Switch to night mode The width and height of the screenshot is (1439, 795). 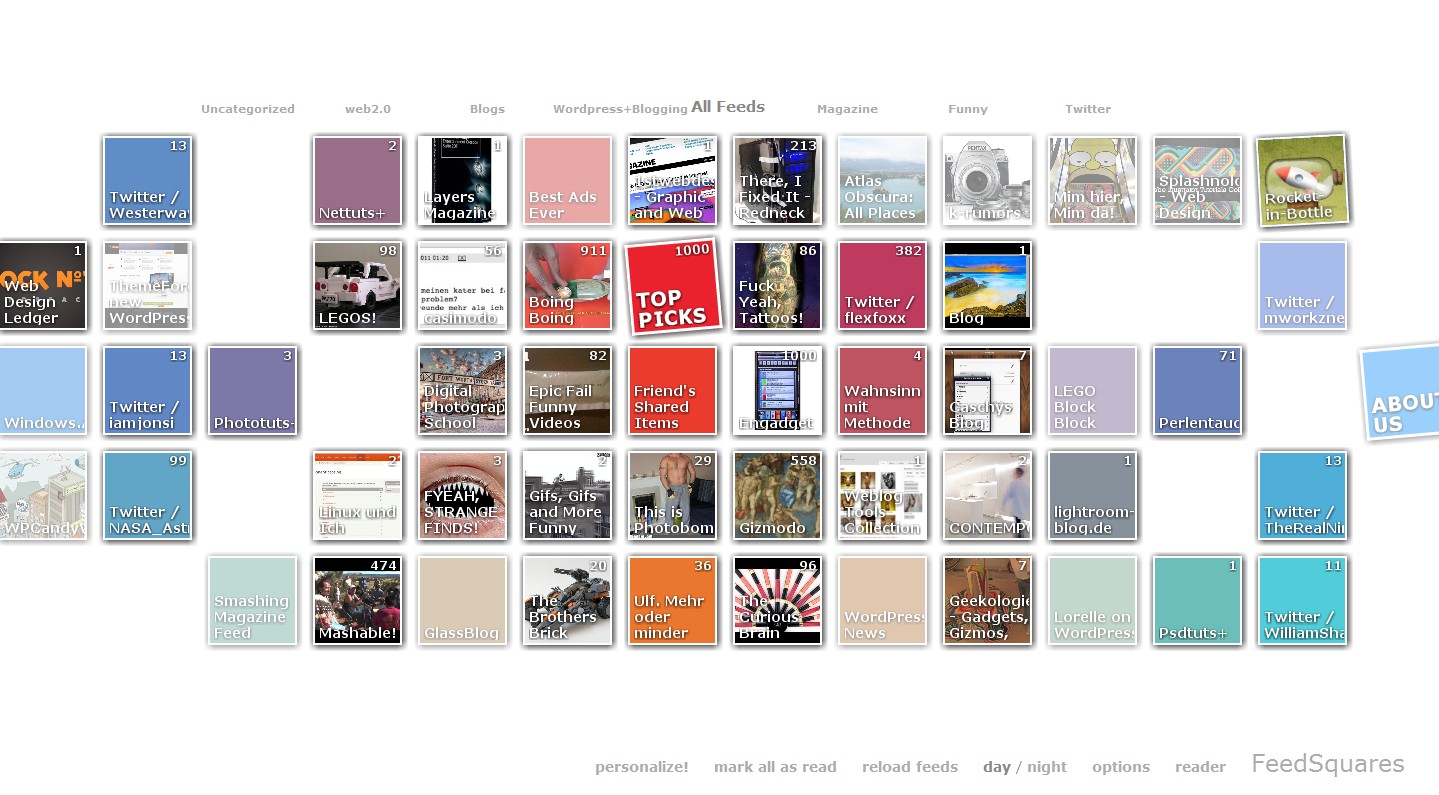coord(1047,767)
